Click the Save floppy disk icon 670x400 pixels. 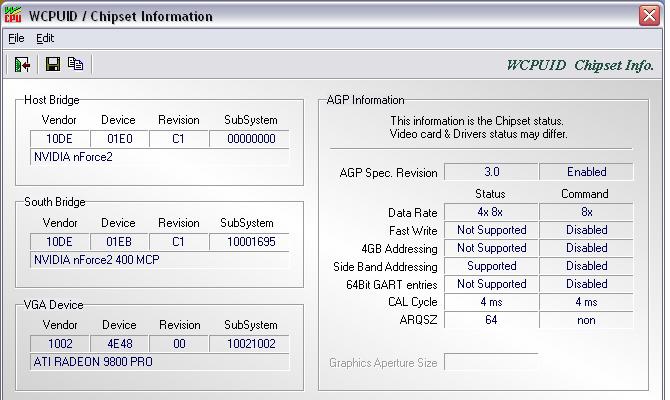point(53,64)
